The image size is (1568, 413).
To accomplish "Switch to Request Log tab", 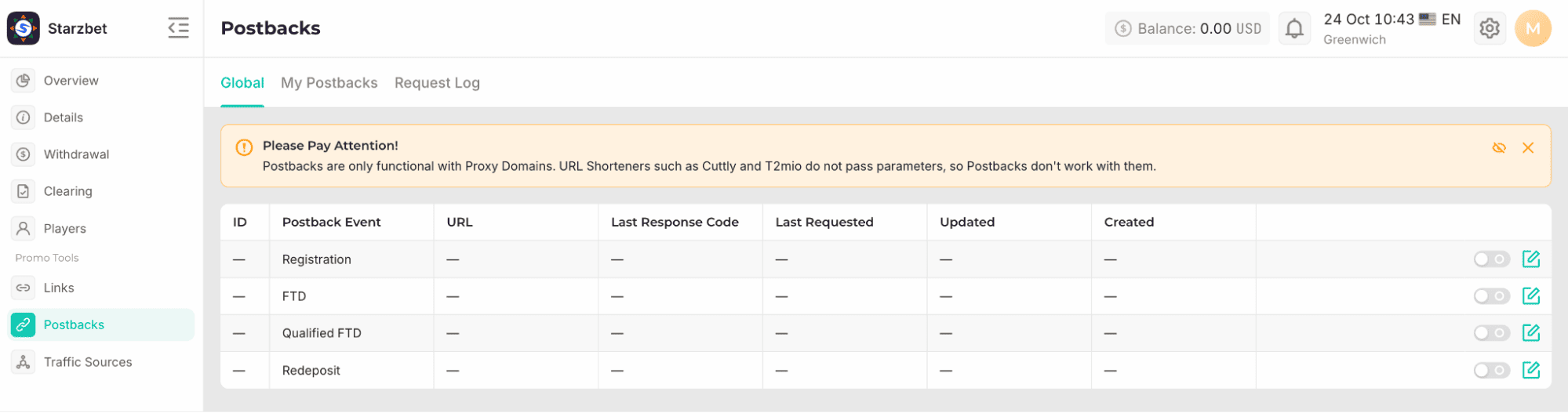I will click(x=437, y=83).
